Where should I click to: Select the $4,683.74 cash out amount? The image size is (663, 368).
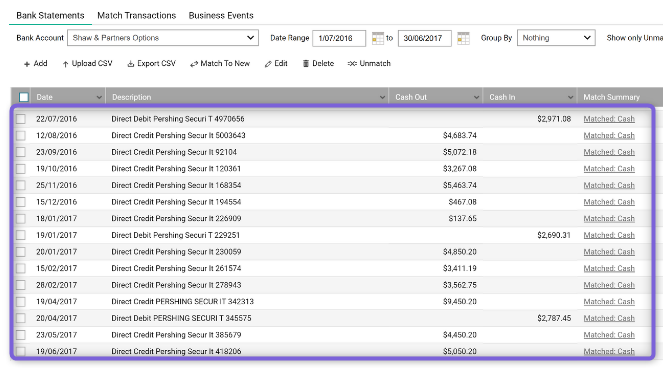[460, 136]
